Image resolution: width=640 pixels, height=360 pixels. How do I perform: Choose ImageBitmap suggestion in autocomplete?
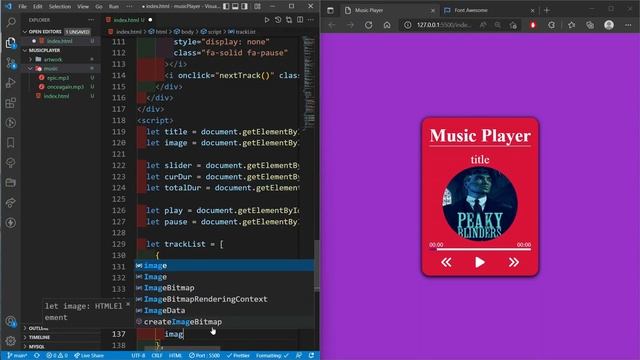point(224,288)
